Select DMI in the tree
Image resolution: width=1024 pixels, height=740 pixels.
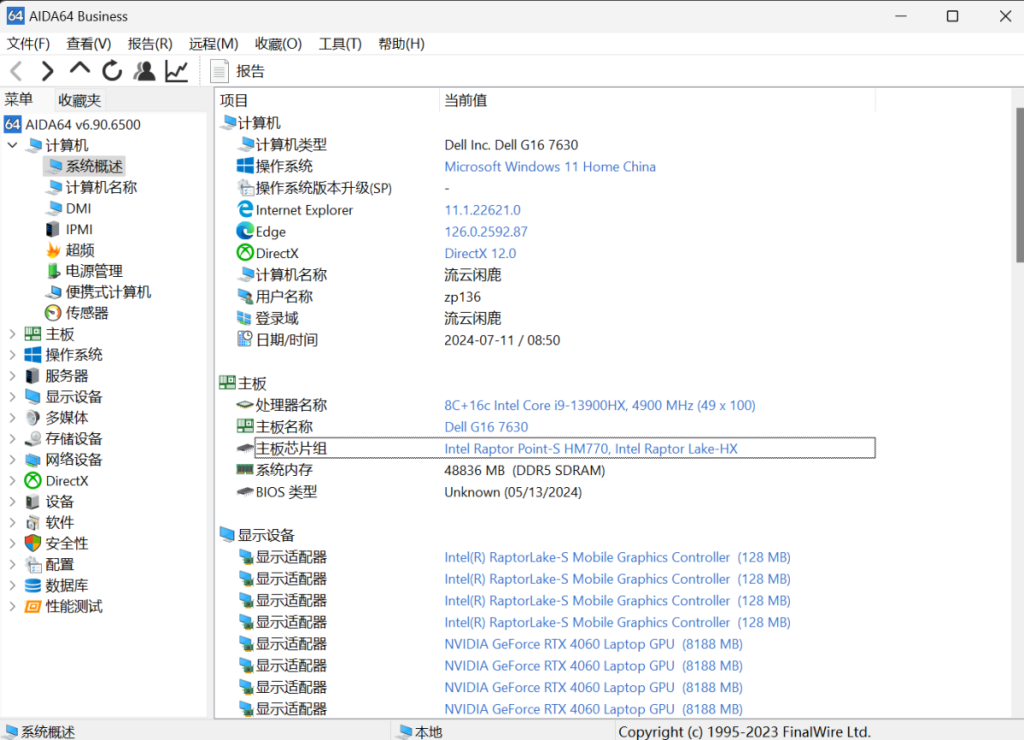click(78, 208)
